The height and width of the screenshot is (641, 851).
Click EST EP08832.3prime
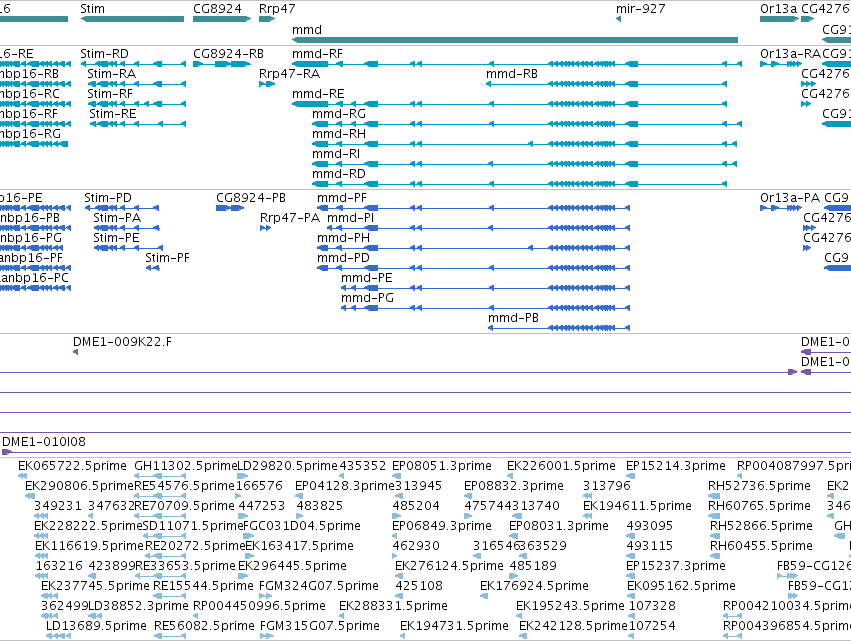tap(514, 486)
